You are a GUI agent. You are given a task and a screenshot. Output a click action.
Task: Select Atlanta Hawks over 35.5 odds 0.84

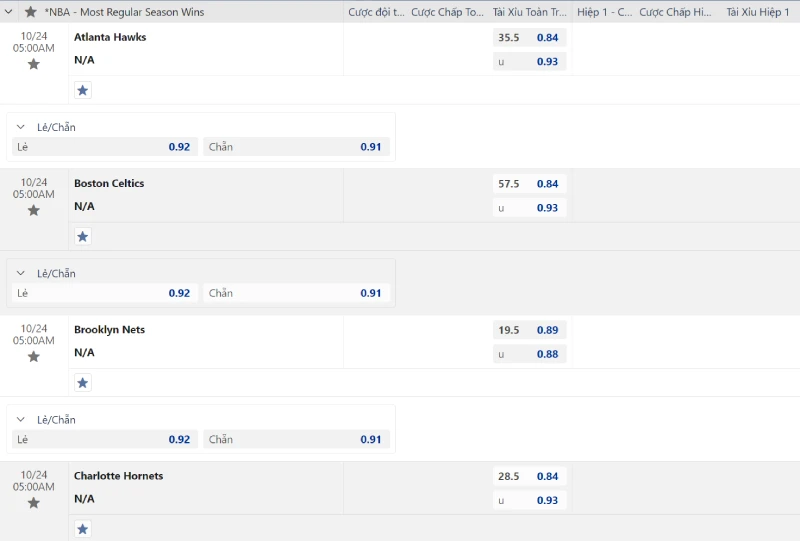point(530,38)
